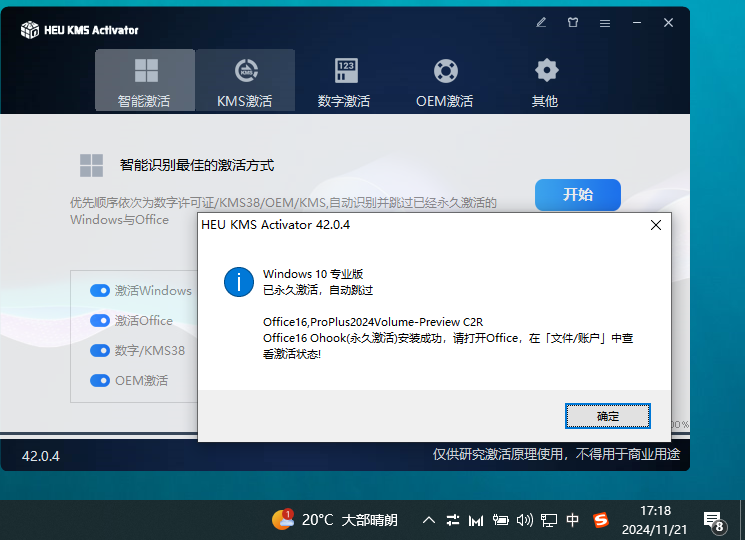Toggle the 数字/KMS38 switch
The width and height of the screenshot is (745, 540).
(100, 351)
